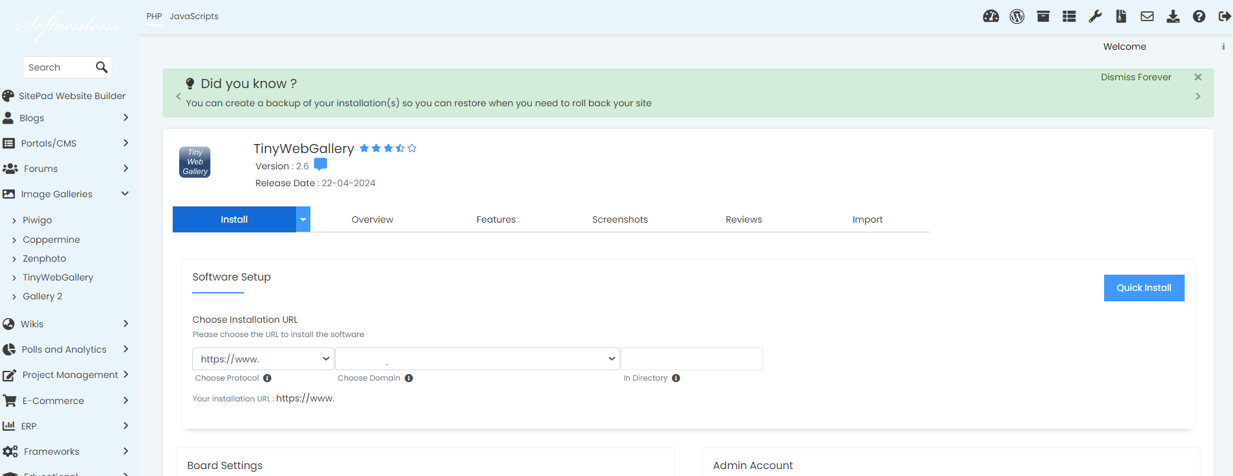Switch to the Install tab
Image resolution: width=1233 pixels, height=476 pixels.
pos(234,219)
